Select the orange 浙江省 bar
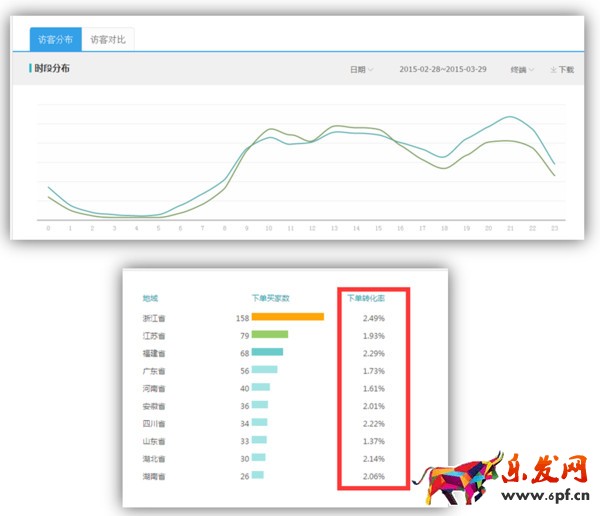The image size is (600, 516). (x=287, y=317)
